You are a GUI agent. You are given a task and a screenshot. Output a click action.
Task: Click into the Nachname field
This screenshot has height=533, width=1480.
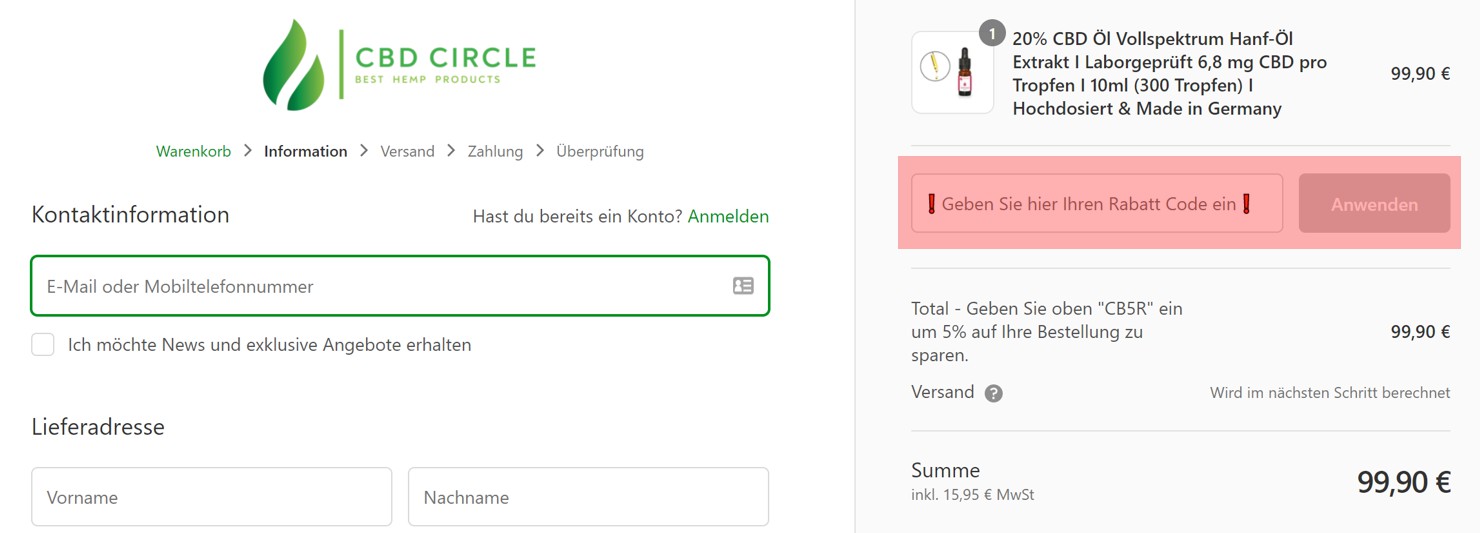pyautogui.click(x=588, y=497)
